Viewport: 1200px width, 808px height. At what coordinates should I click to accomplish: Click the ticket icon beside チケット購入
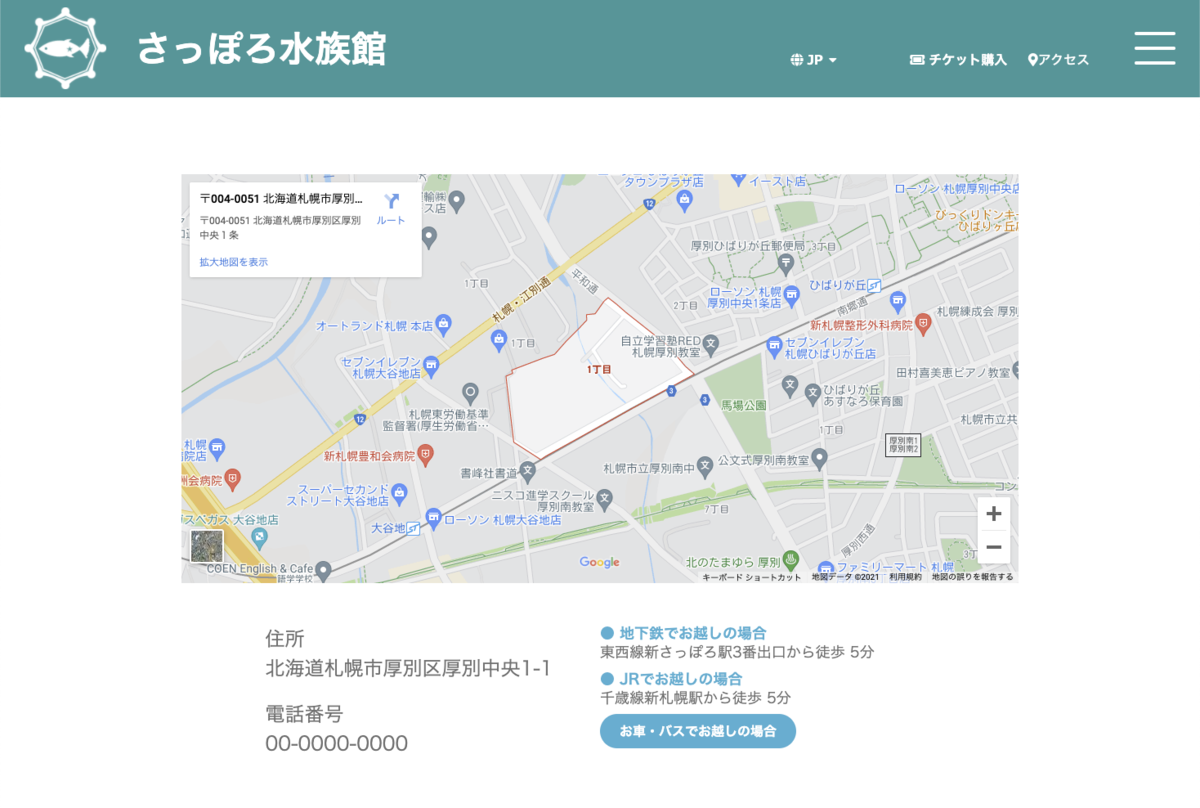[x=917, y=59]
